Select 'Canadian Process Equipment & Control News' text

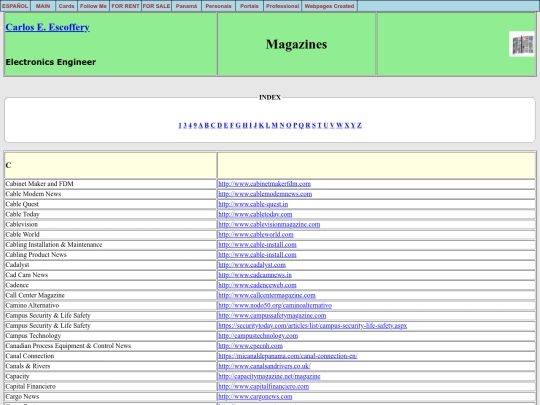(68, 346)
